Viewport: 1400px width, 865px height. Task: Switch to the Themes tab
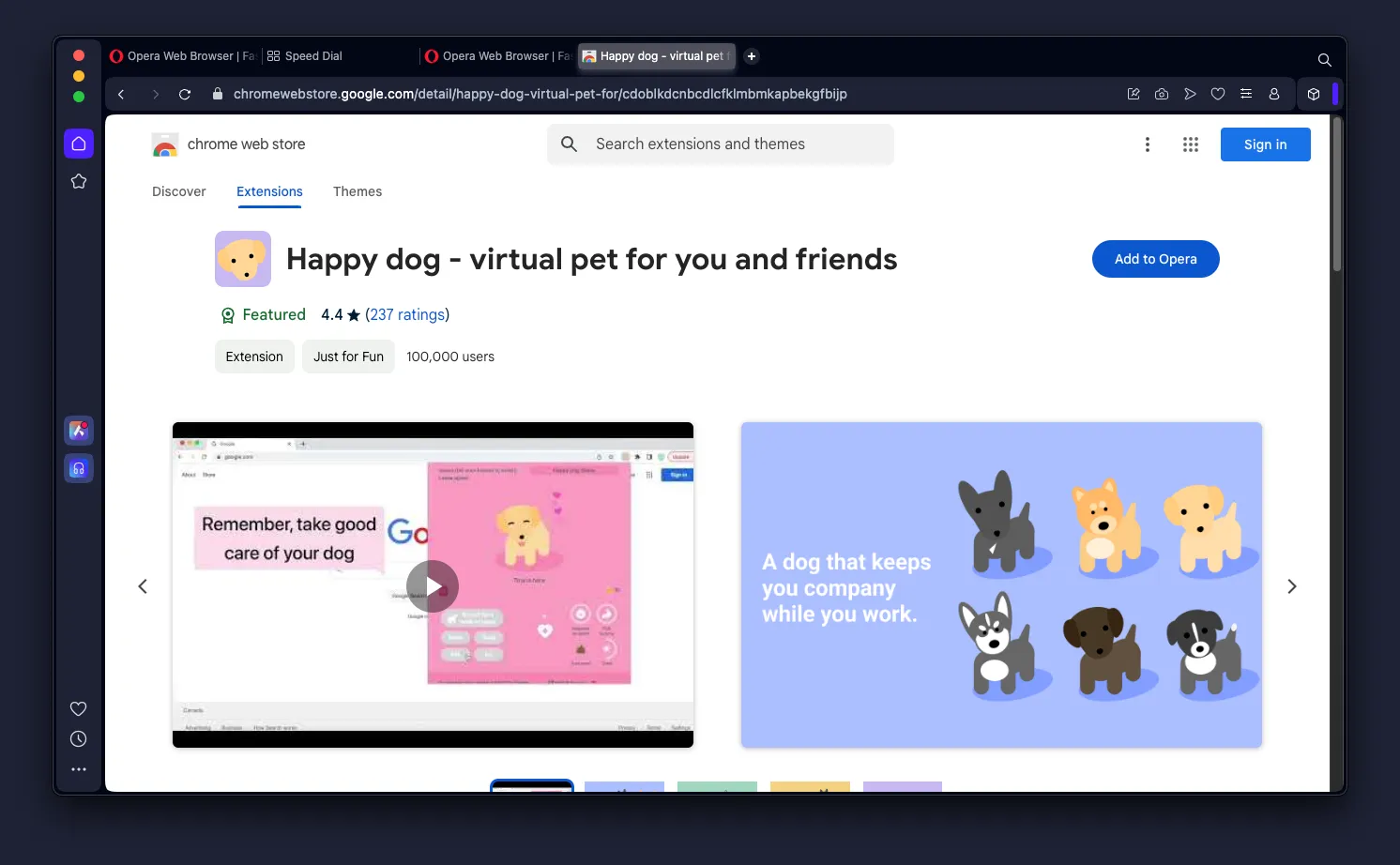(x=358, y=191)
